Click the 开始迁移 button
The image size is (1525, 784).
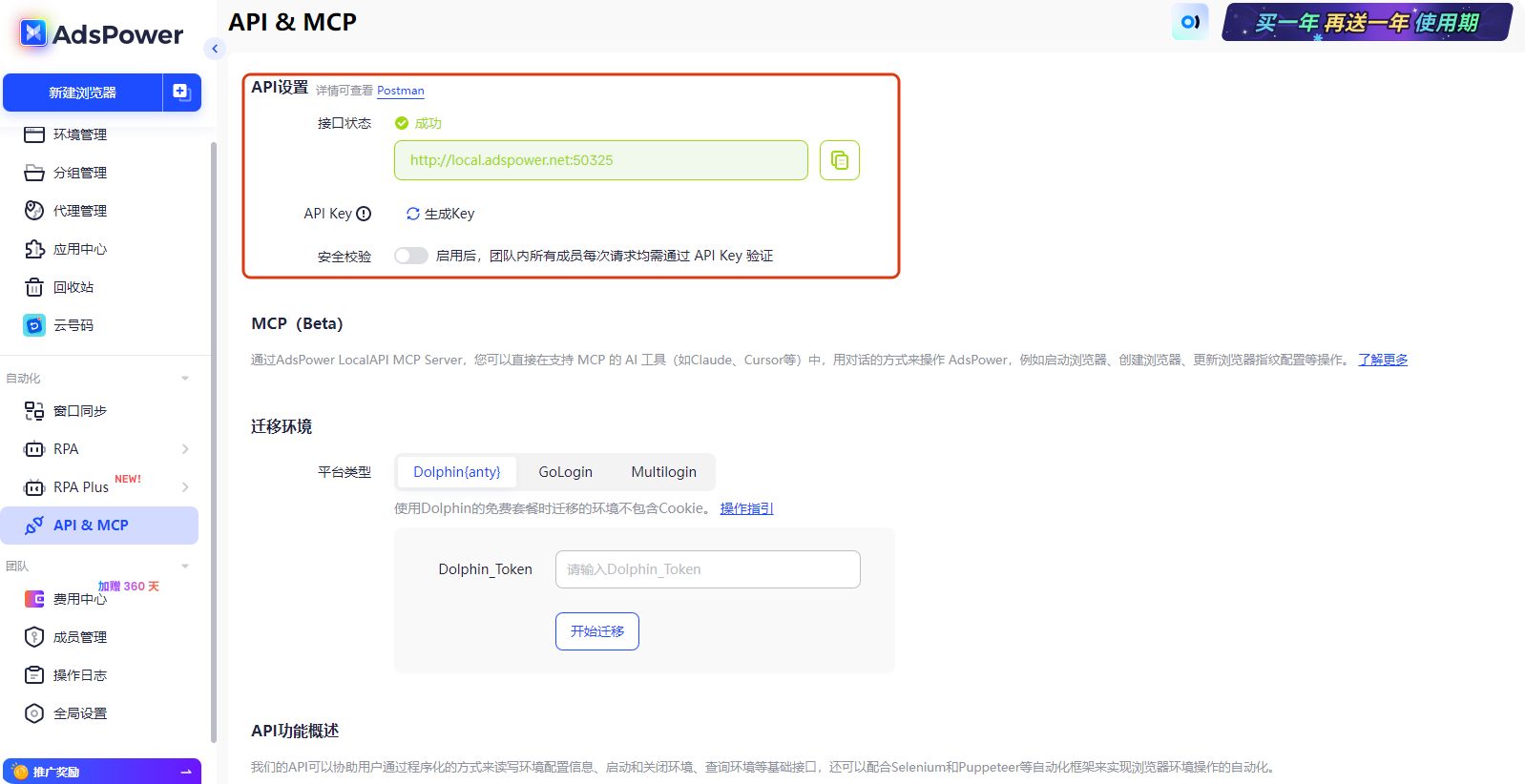pyautogui.click(x=597, y=631)
